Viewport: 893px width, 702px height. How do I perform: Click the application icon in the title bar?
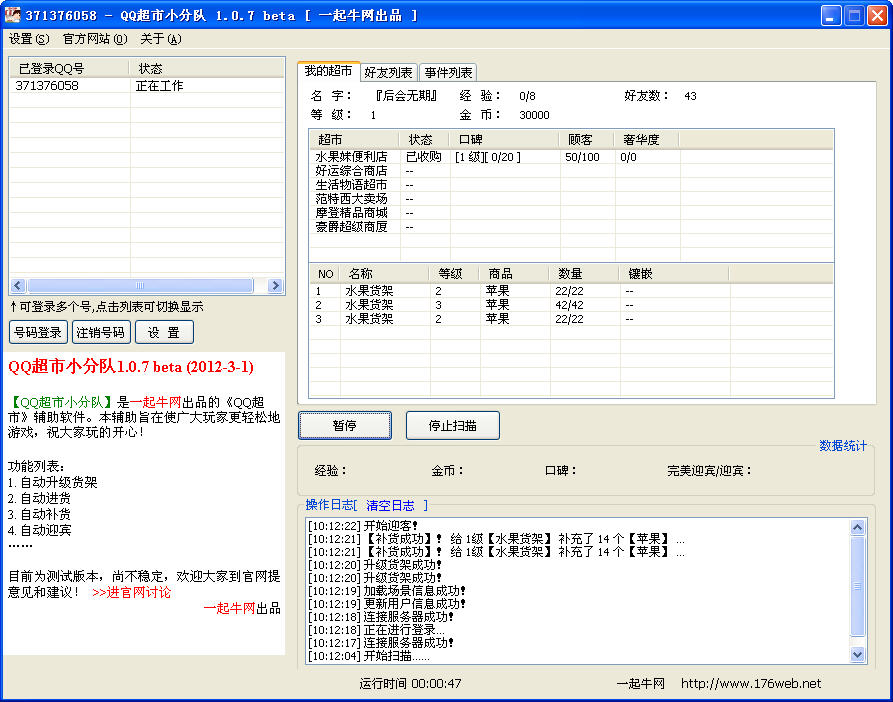tap(13, 13)
